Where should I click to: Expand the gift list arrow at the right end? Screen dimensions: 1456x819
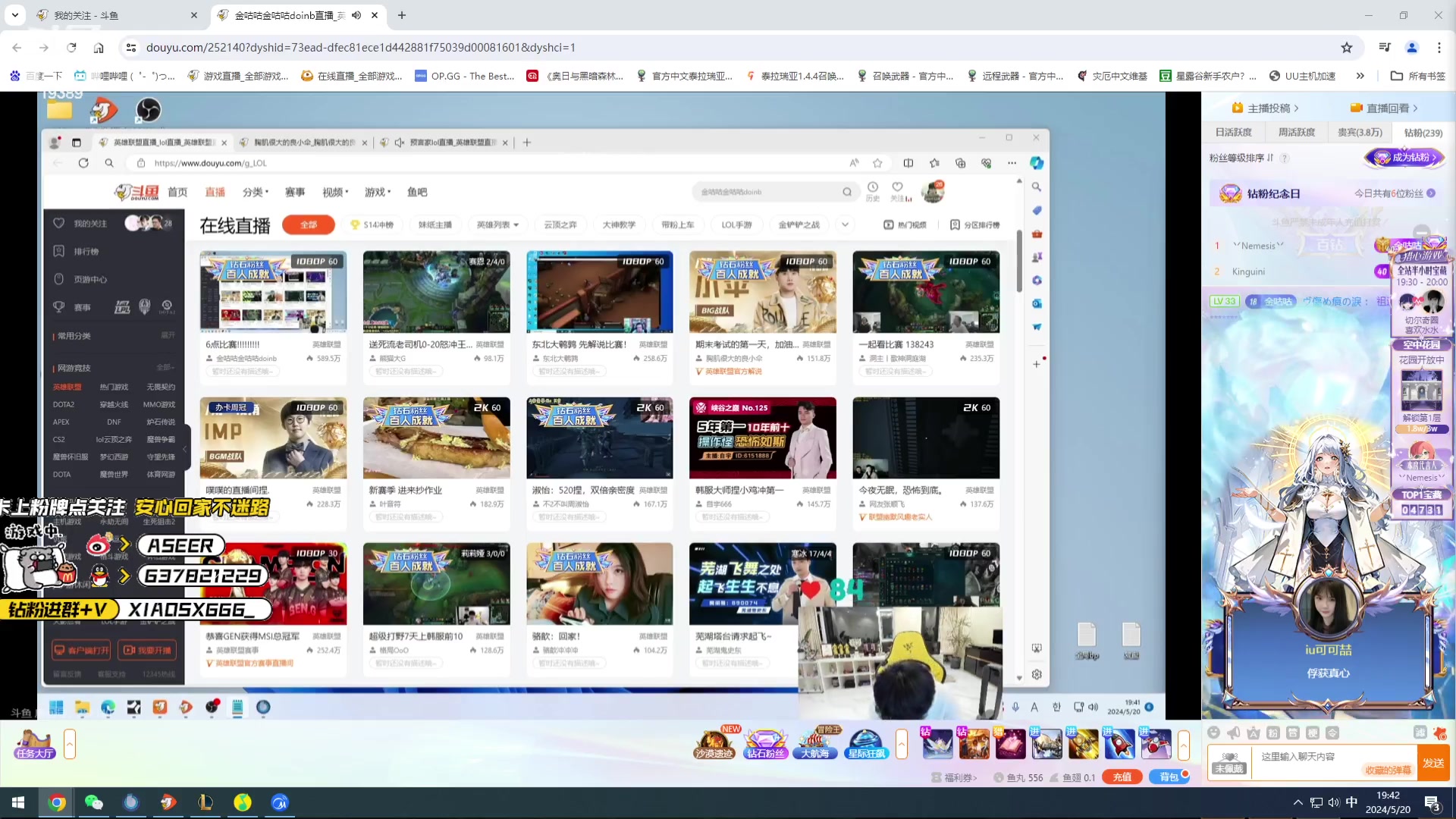tap(1184, 744)
